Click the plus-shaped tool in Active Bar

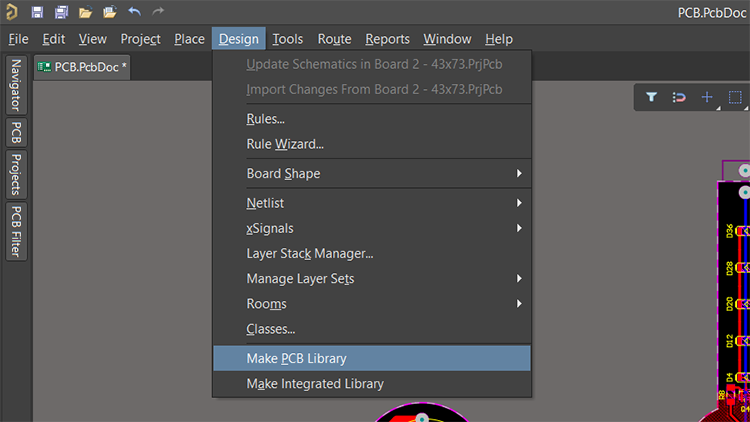pos(707,97)
